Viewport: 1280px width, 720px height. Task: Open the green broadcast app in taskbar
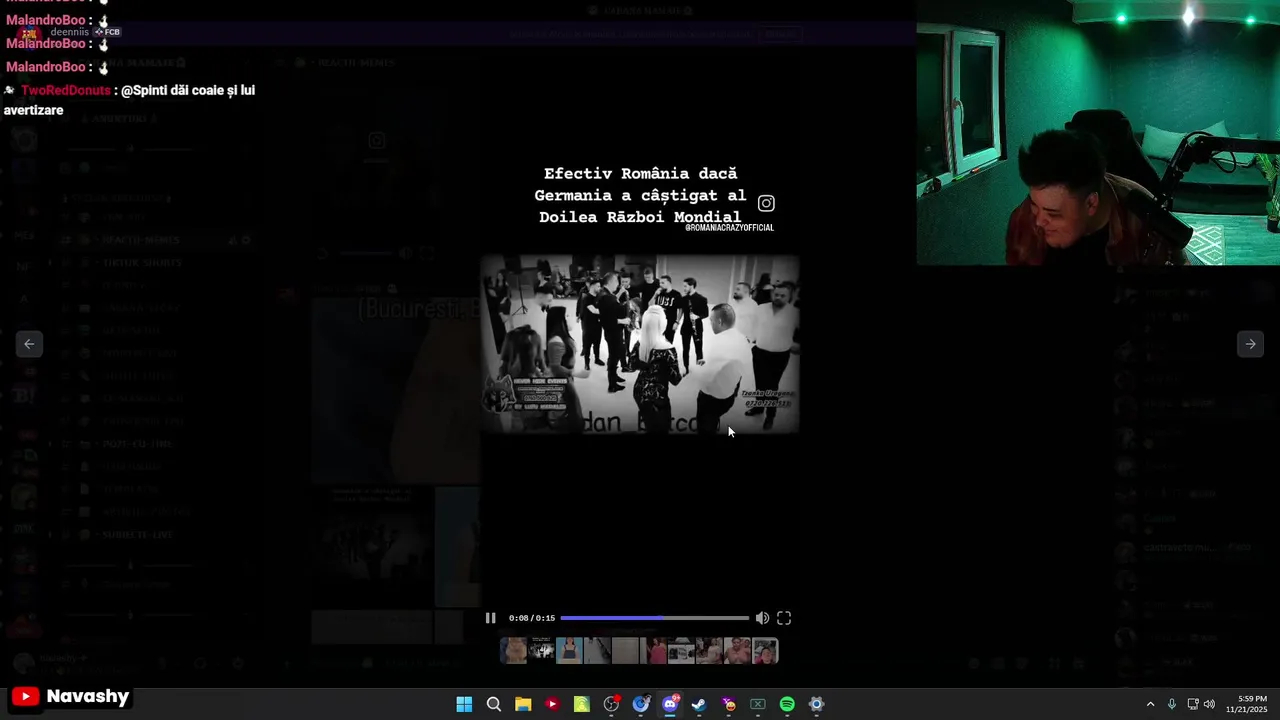(x=581, y=704)
